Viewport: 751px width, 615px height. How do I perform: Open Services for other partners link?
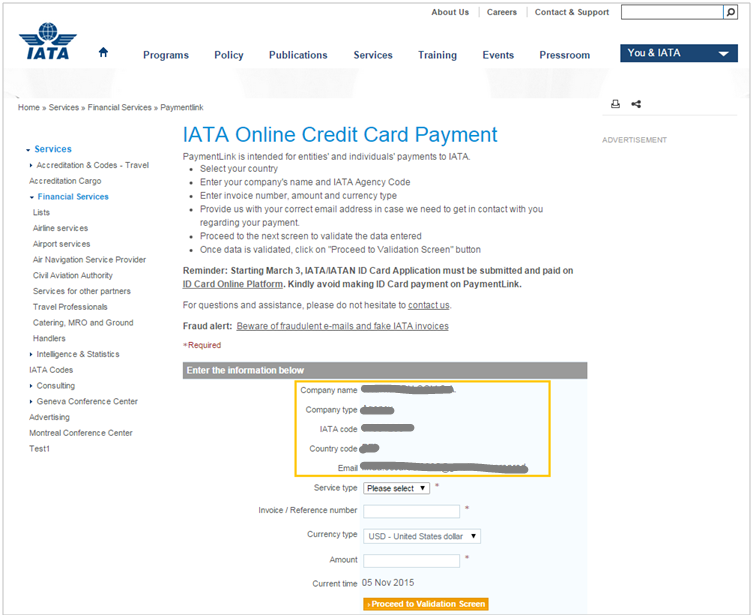tap(82, 291)
